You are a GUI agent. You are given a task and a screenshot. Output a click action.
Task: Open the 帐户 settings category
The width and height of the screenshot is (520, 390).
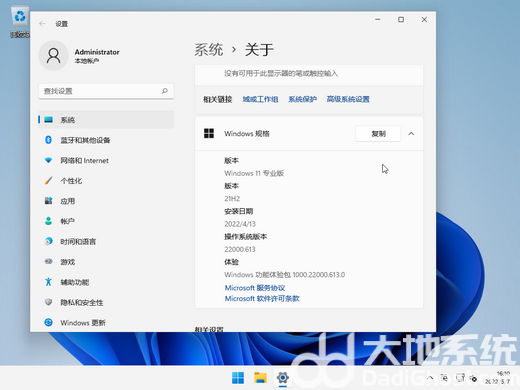tap(106, 221)
